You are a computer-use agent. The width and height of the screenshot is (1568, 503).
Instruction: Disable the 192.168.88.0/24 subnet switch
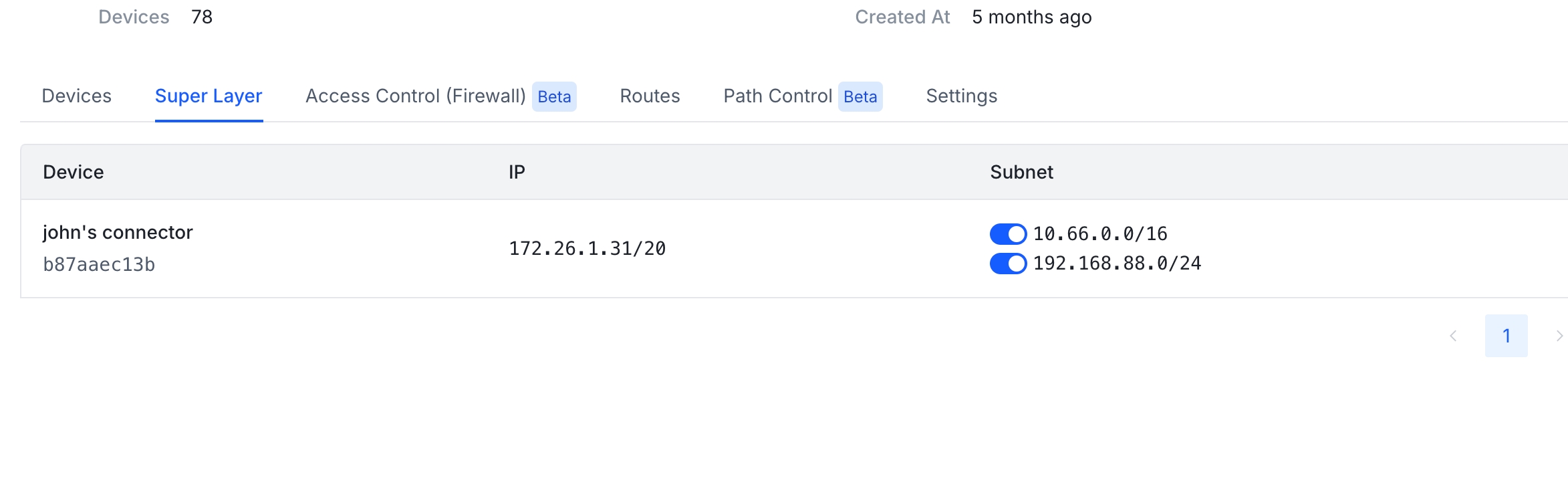point(1008,264)
